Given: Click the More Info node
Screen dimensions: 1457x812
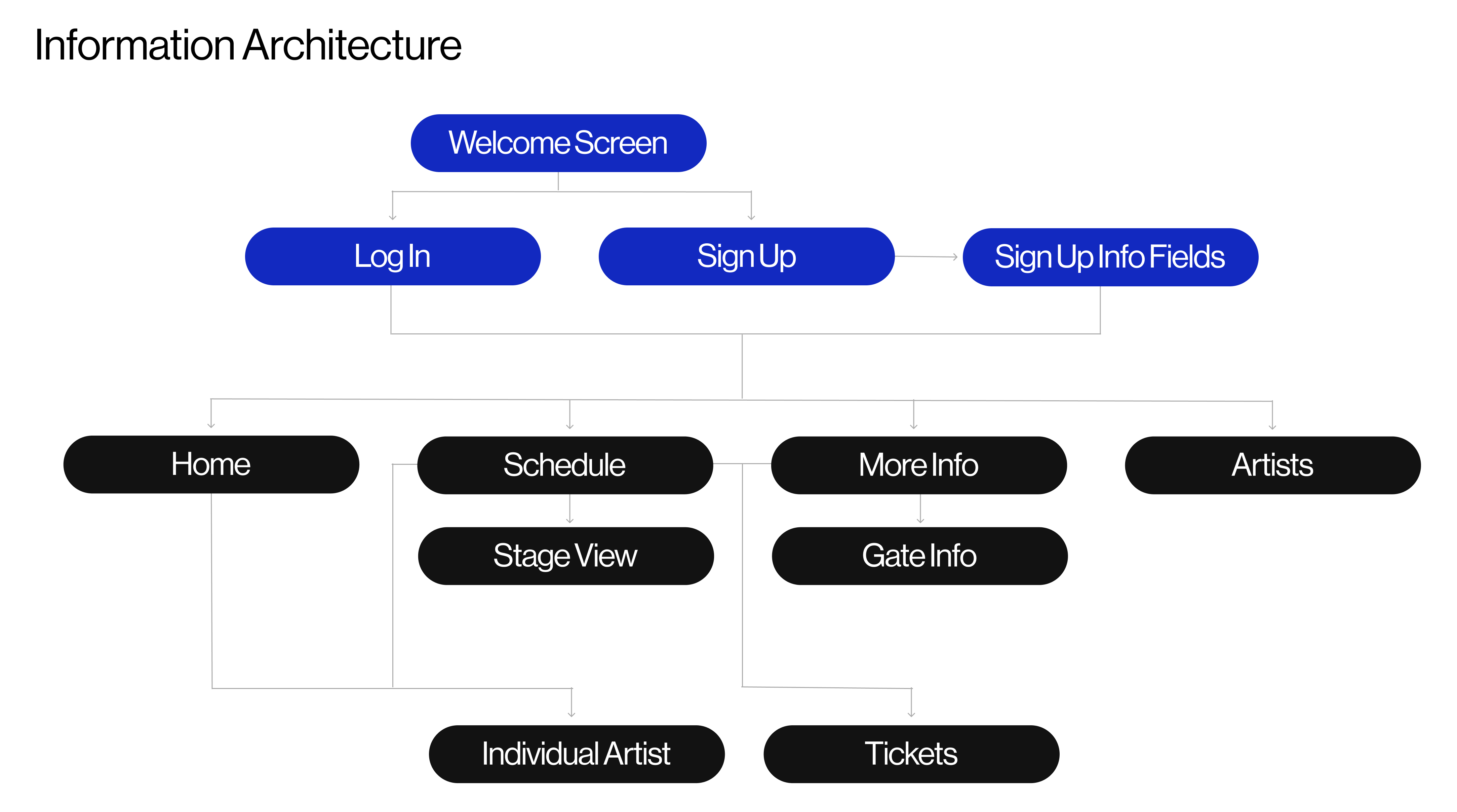Looking at the screenshot, I should coord(919,465).
